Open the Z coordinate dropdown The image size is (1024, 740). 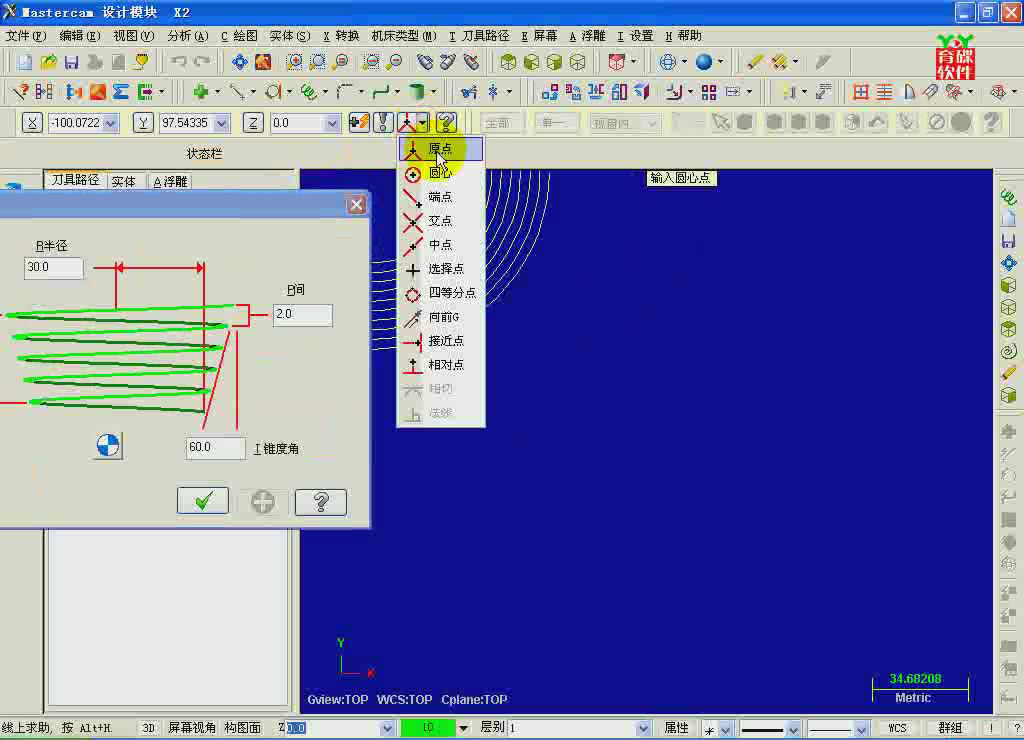pyautogui.click(x=332, y=123)
